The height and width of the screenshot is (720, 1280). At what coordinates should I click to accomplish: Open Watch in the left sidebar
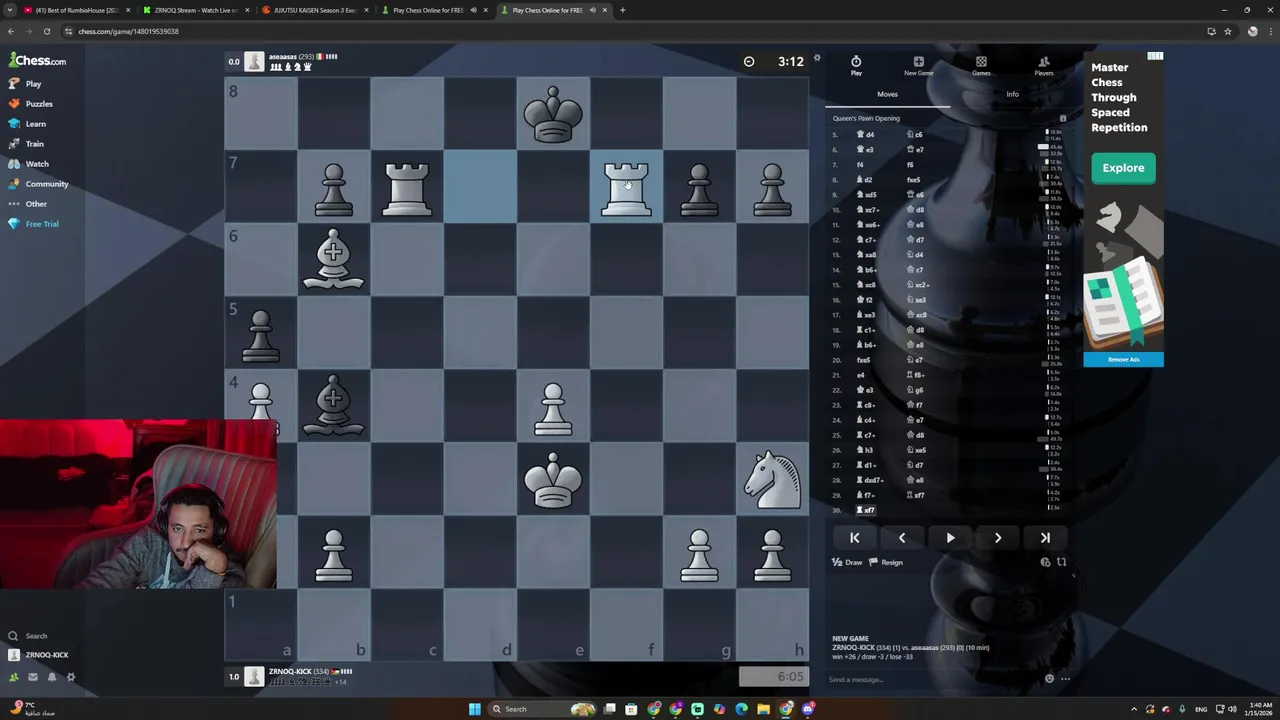tap(29, 164)
